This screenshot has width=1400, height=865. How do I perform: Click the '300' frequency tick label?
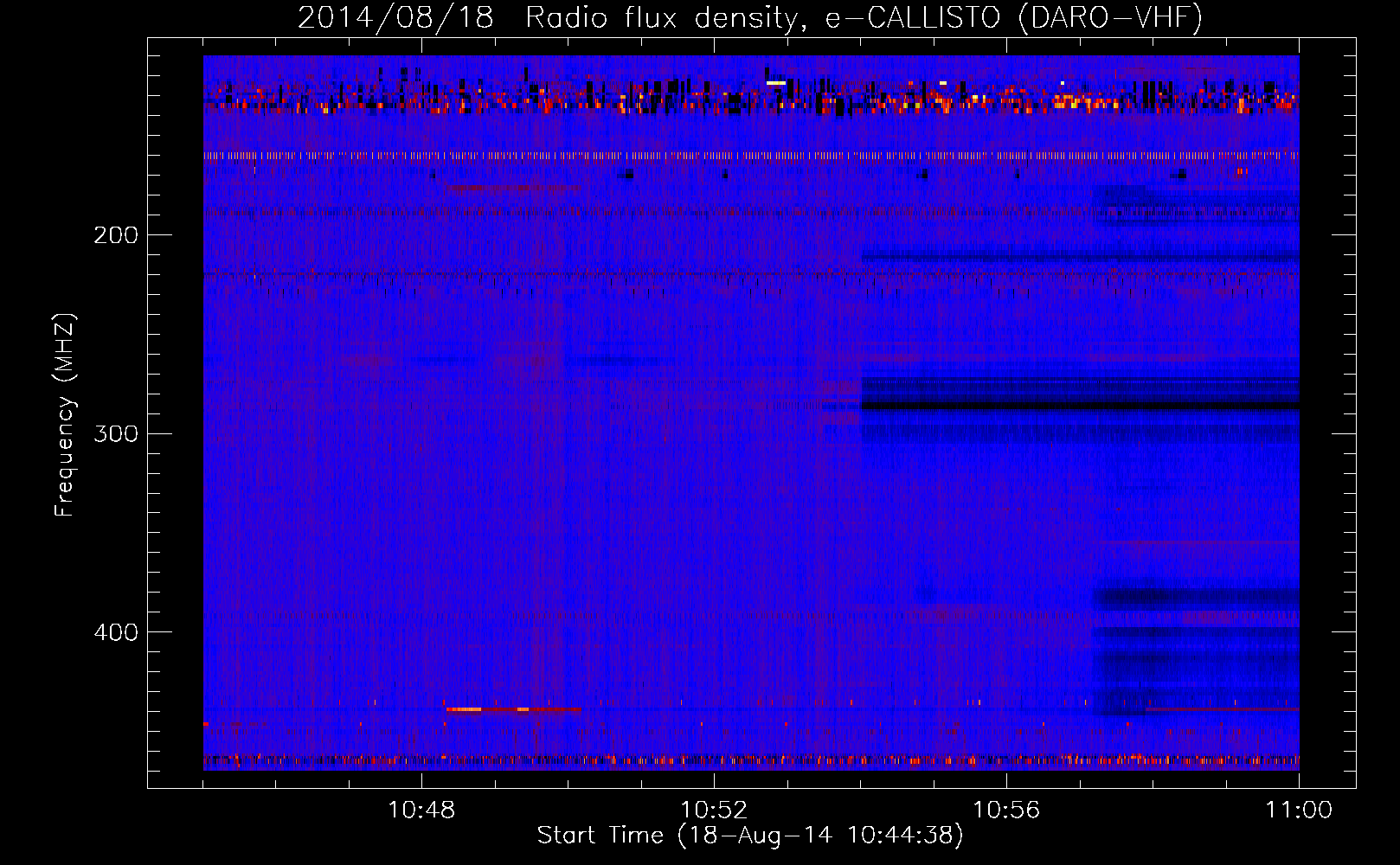[x=116, y=433]
